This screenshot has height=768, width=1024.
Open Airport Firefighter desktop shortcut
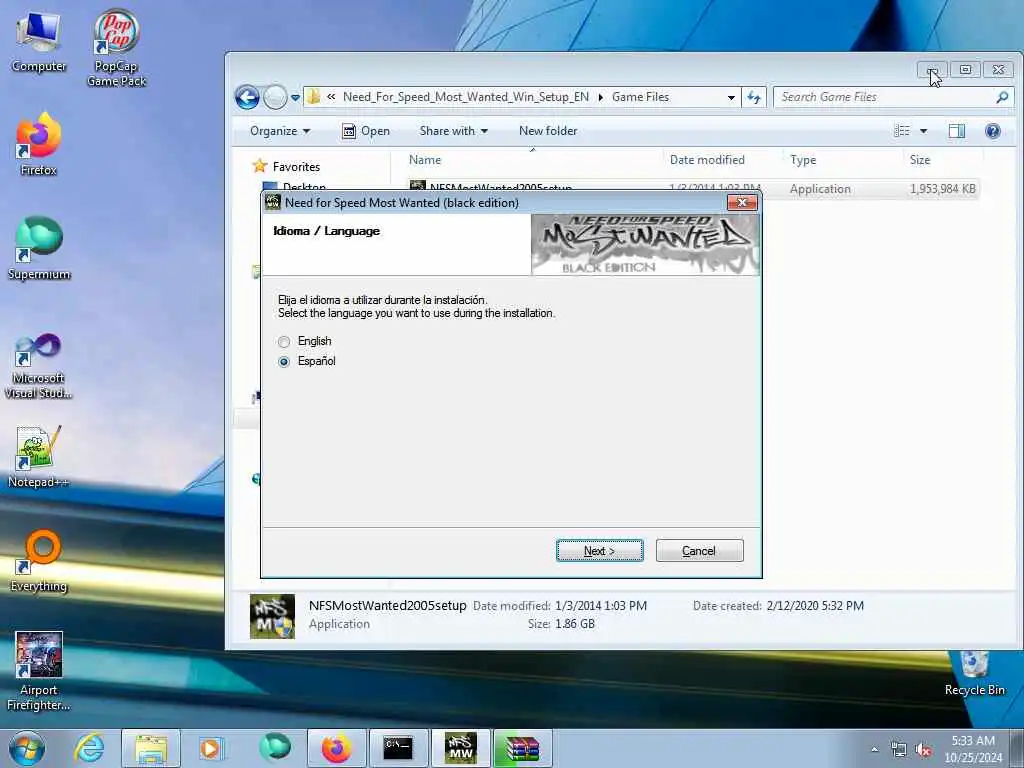tap(39, 671)
